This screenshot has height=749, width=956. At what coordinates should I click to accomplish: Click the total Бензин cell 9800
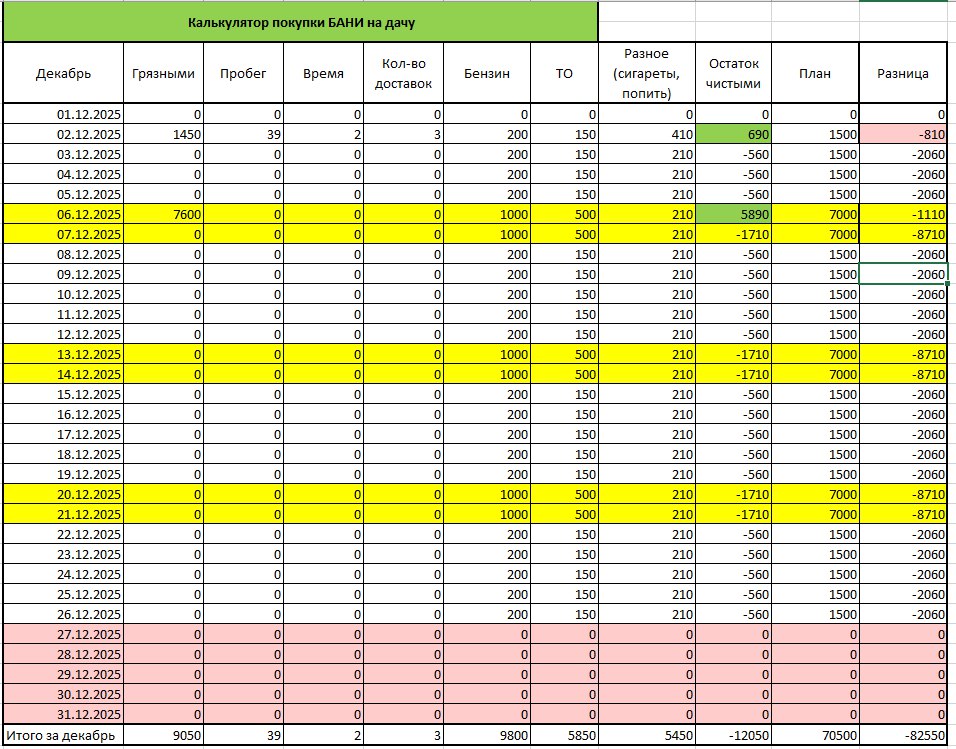(486, 736)
